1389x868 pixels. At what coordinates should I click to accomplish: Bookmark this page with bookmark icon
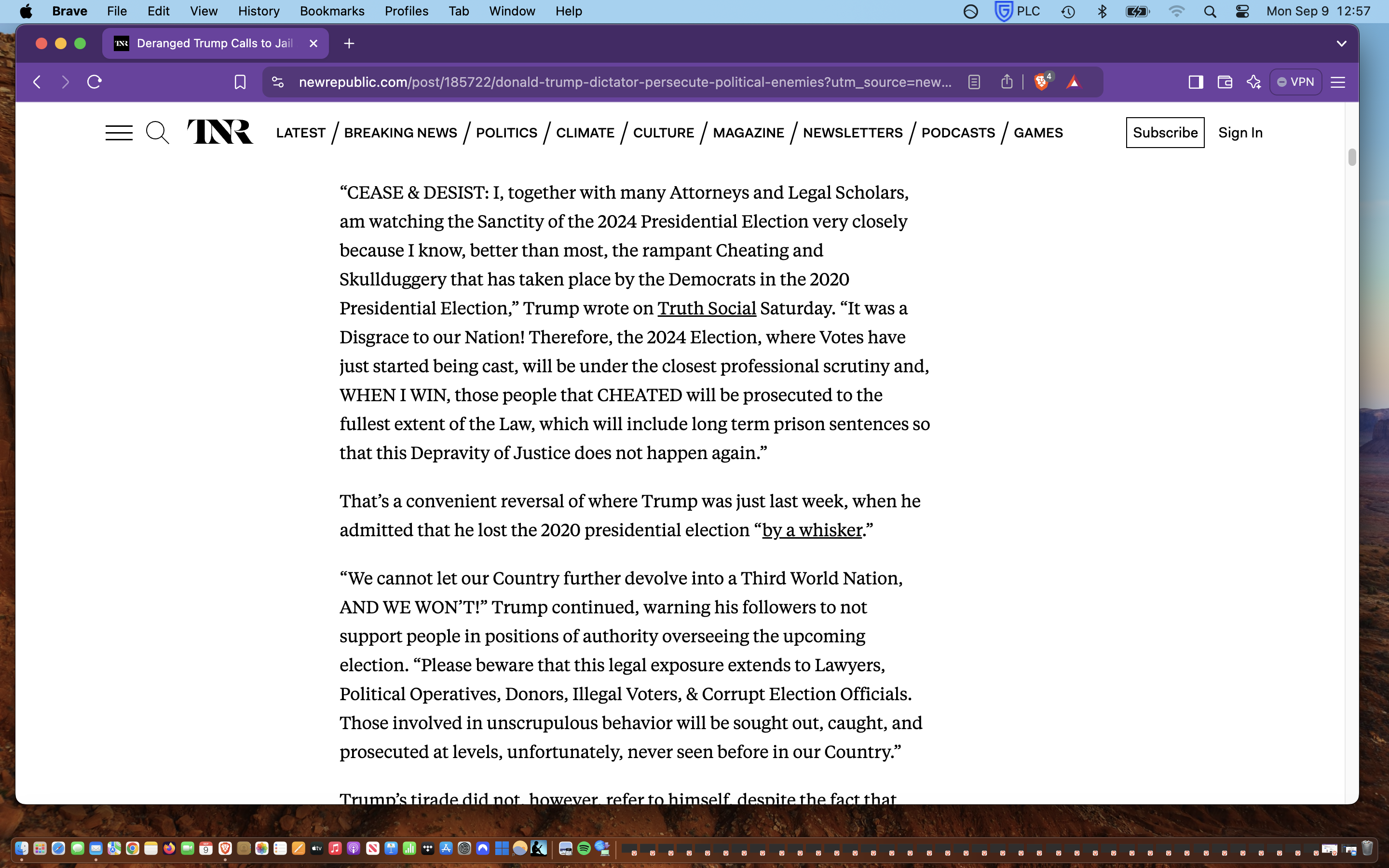(240, 82)
